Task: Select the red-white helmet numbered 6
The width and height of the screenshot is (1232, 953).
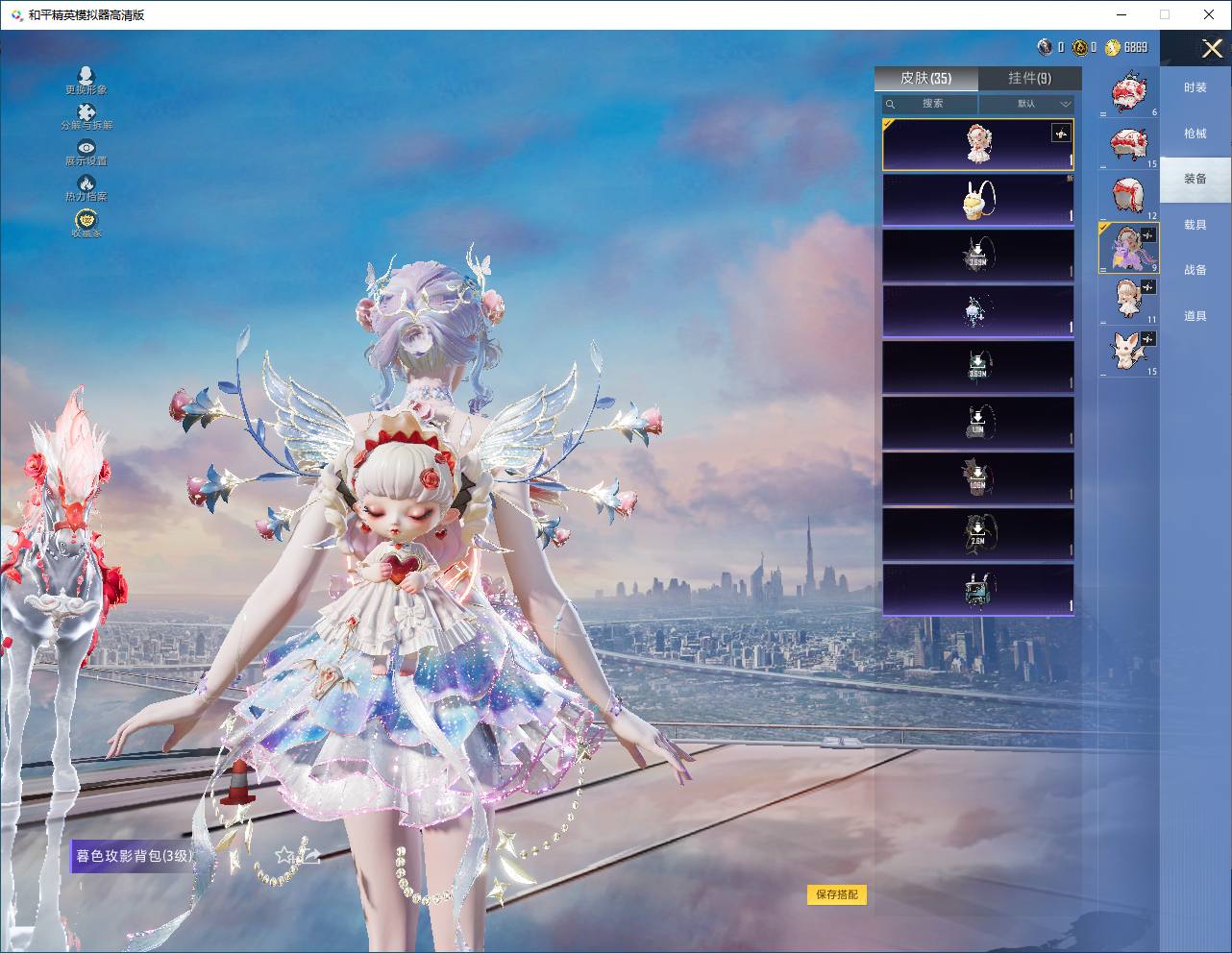Action: pos(1129,92)
